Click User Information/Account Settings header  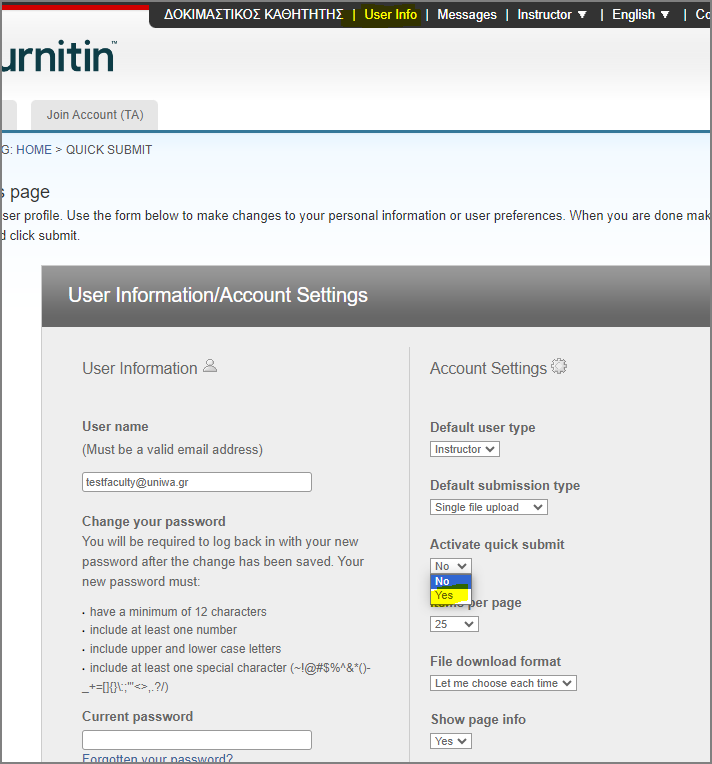coord(218,295)
